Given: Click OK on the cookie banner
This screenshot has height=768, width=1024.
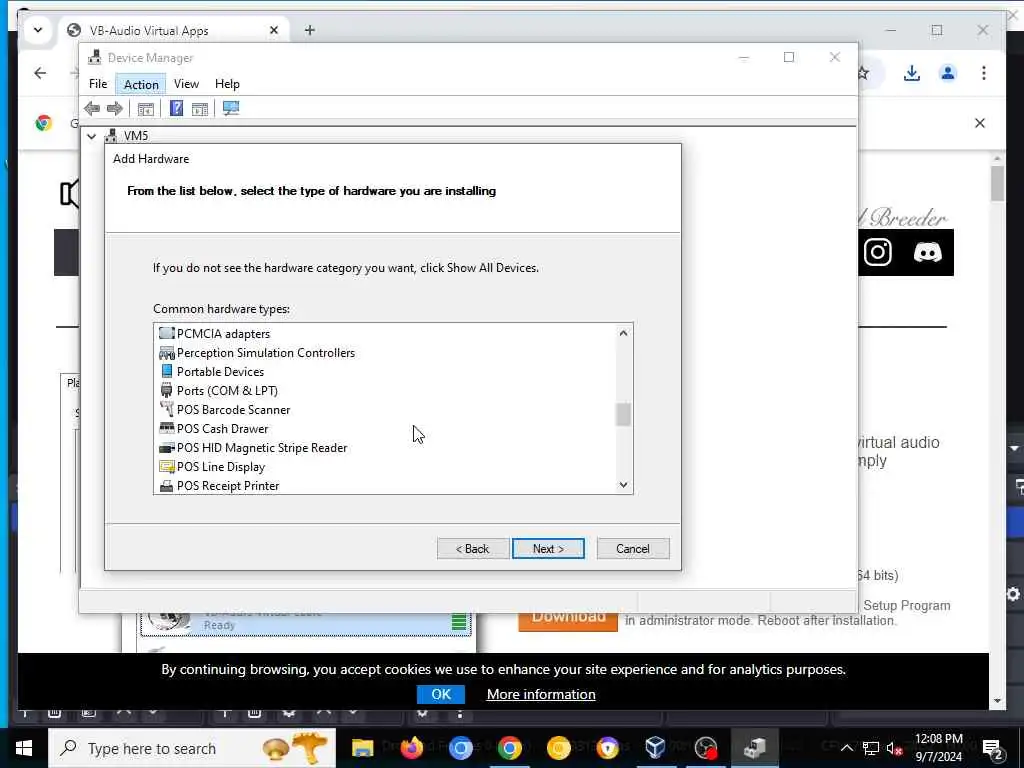Looking at the screenshot, I should (x=441, y=694).
